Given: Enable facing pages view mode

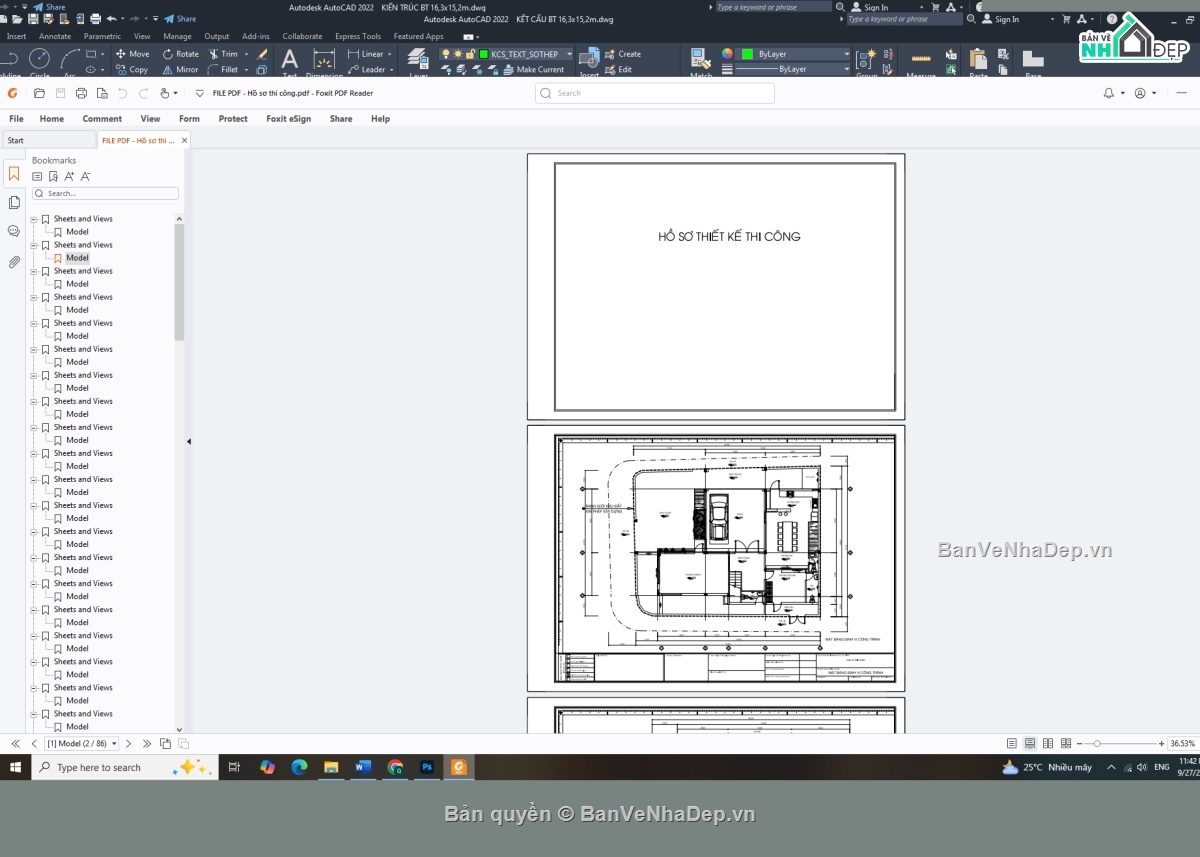Looking at the screenshot, I should click(1048, 744).
